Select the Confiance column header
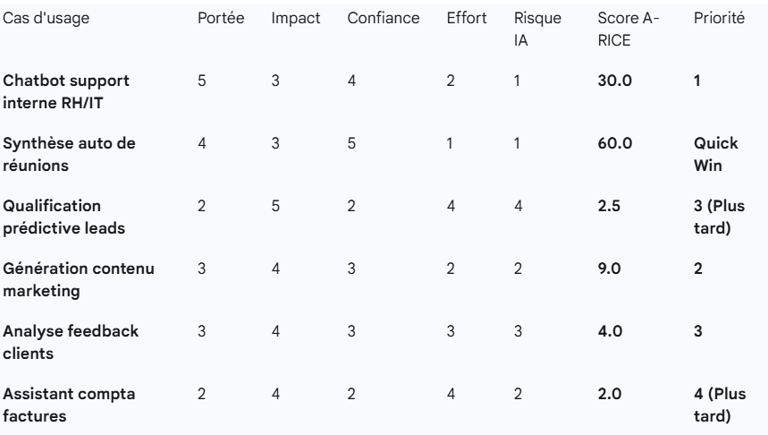Screen dimensions: 768x435 pyautogui.click(x=384, y=18)
